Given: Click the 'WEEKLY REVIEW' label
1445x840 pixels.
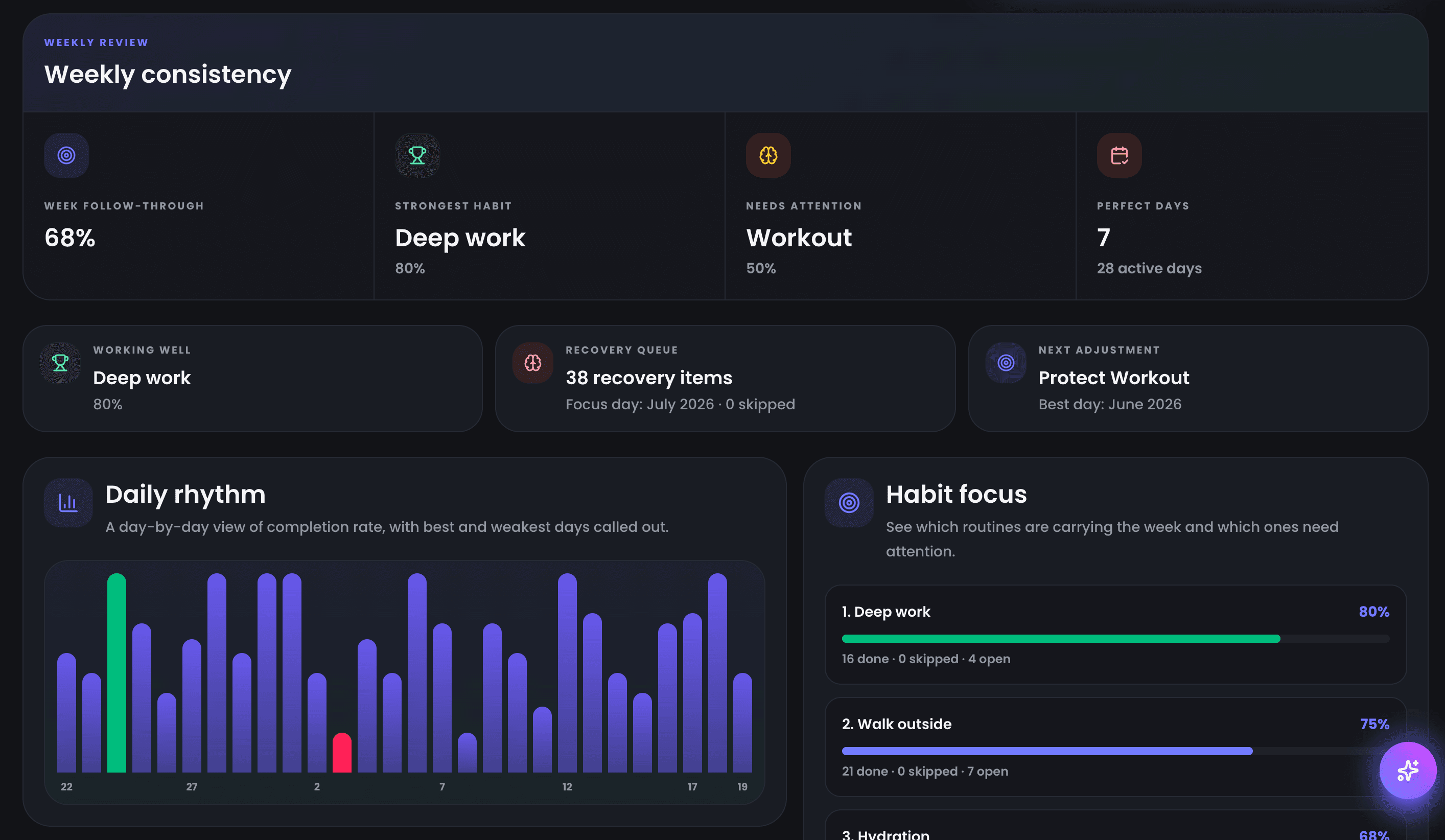Looking at the screenshot, I should [97, 42].
